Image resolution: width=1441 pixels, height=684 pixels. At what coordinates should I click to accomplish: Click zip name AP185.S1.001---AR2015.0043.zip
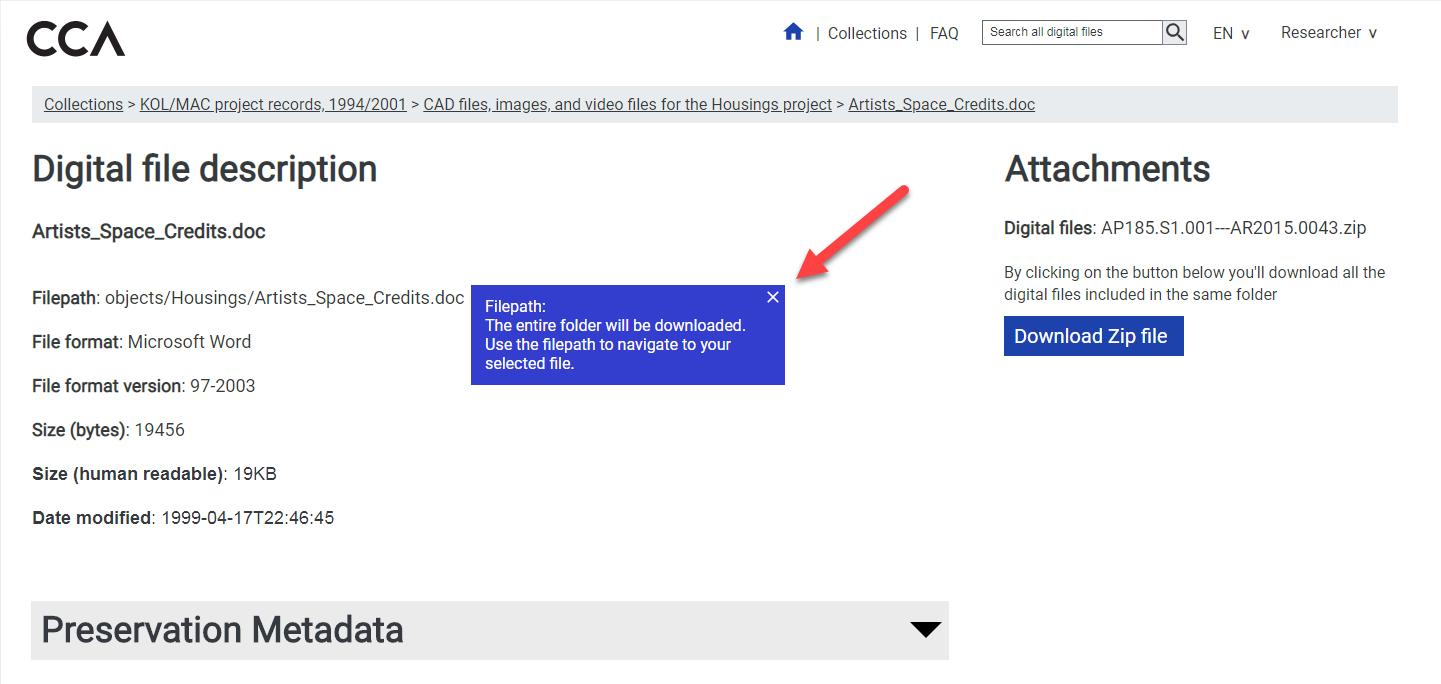tap(1234, 228)
